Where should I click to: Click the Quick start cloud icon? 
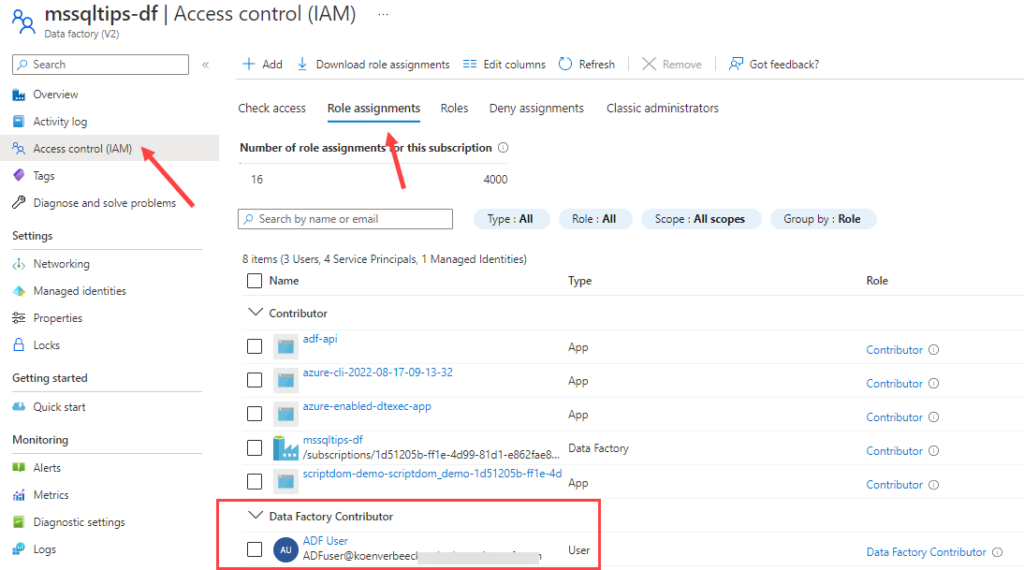pyautogui.click(x=19, y=407)
